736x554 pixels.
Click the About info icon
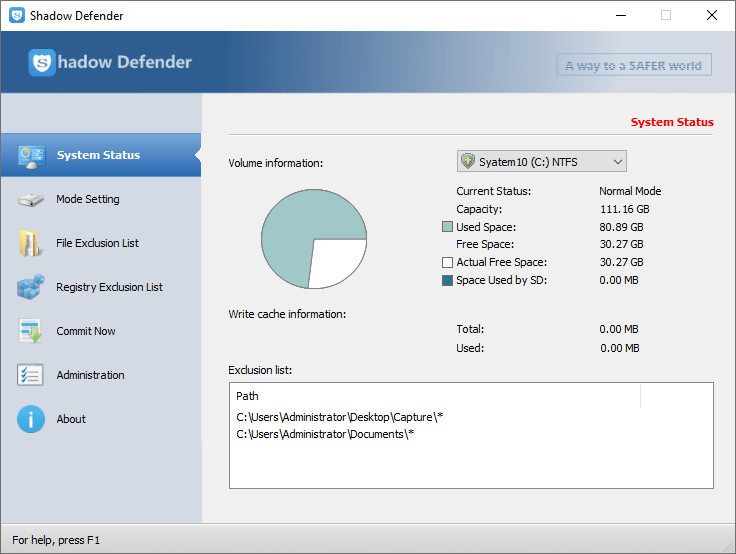[x=31, y=419]
